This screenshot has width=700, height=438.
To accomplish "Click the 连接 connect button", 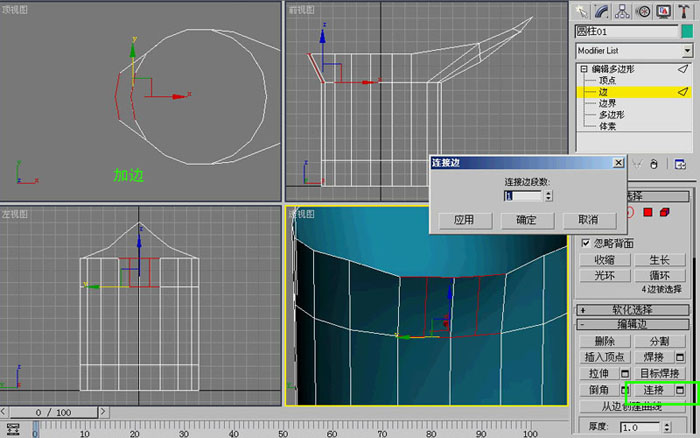I will coord(654,390).
